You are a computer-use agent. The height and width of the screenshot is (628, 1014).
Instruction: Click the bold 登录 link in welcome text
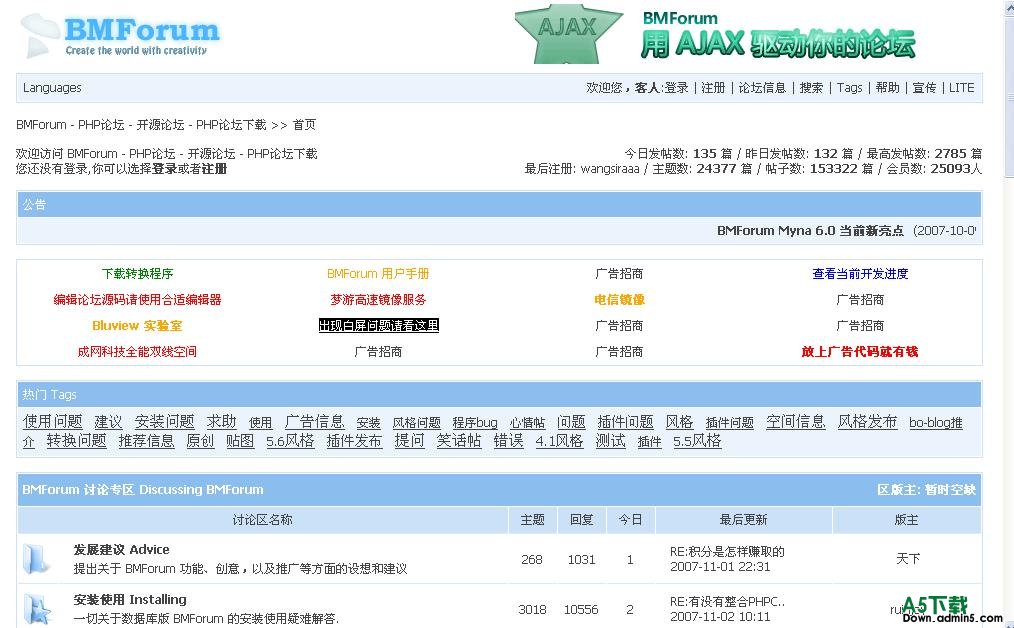pos(164,169)
